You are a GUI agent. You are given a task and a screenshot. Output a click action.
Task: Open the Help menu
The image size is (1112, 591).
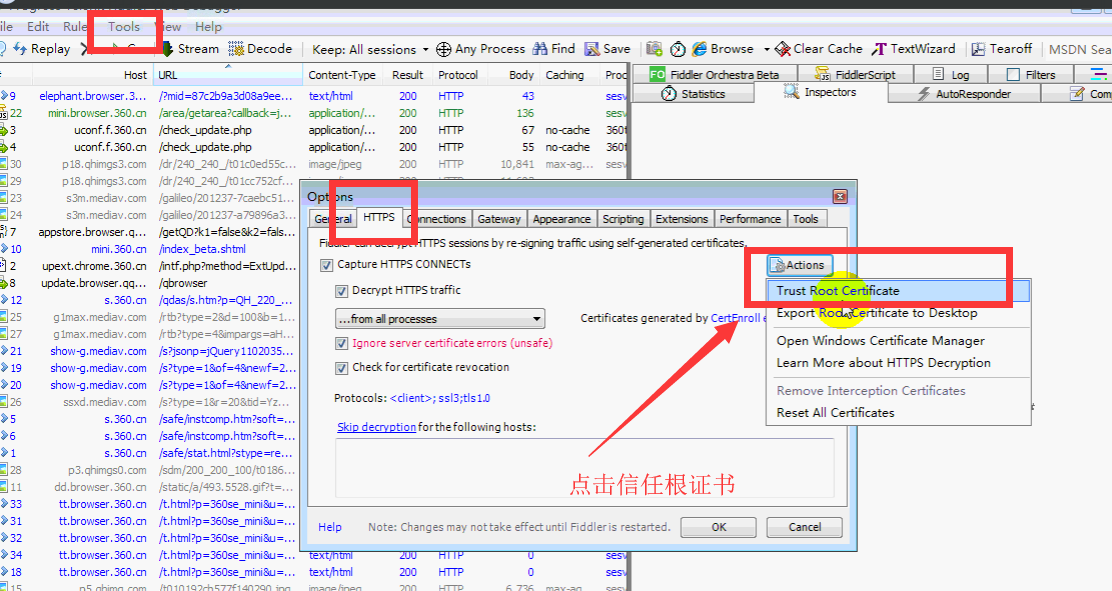[208, 27]
